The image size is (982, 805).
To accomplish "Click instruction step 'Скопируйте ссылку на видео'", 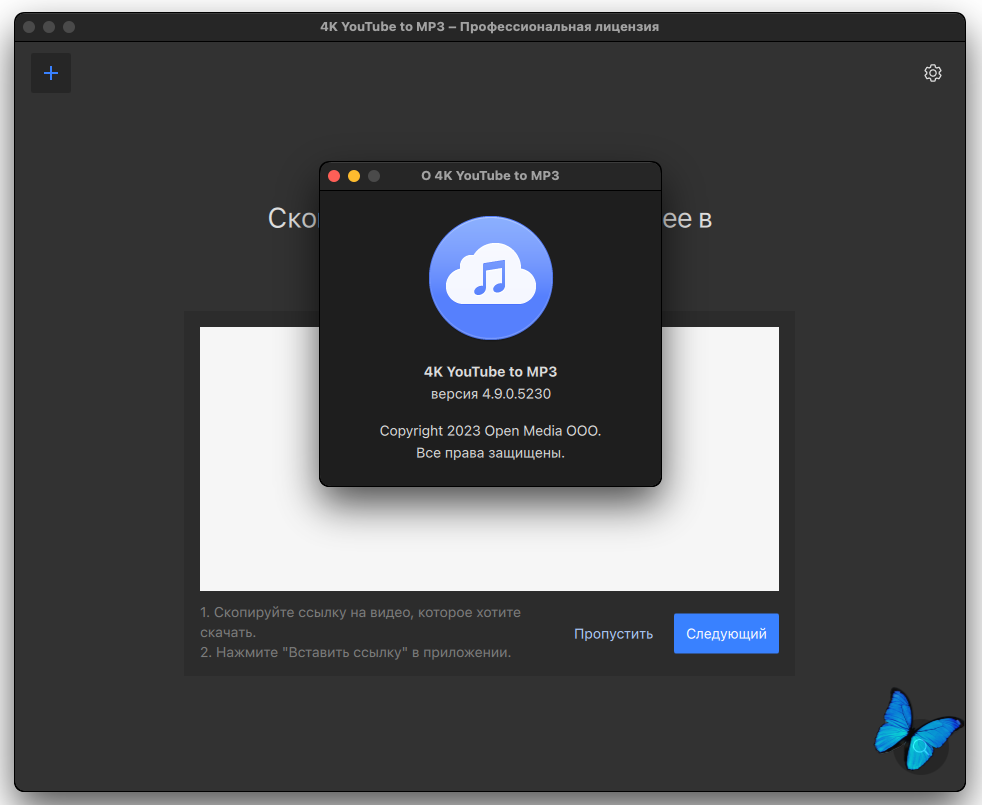I will pyautogui.click(x=360, y=622).
